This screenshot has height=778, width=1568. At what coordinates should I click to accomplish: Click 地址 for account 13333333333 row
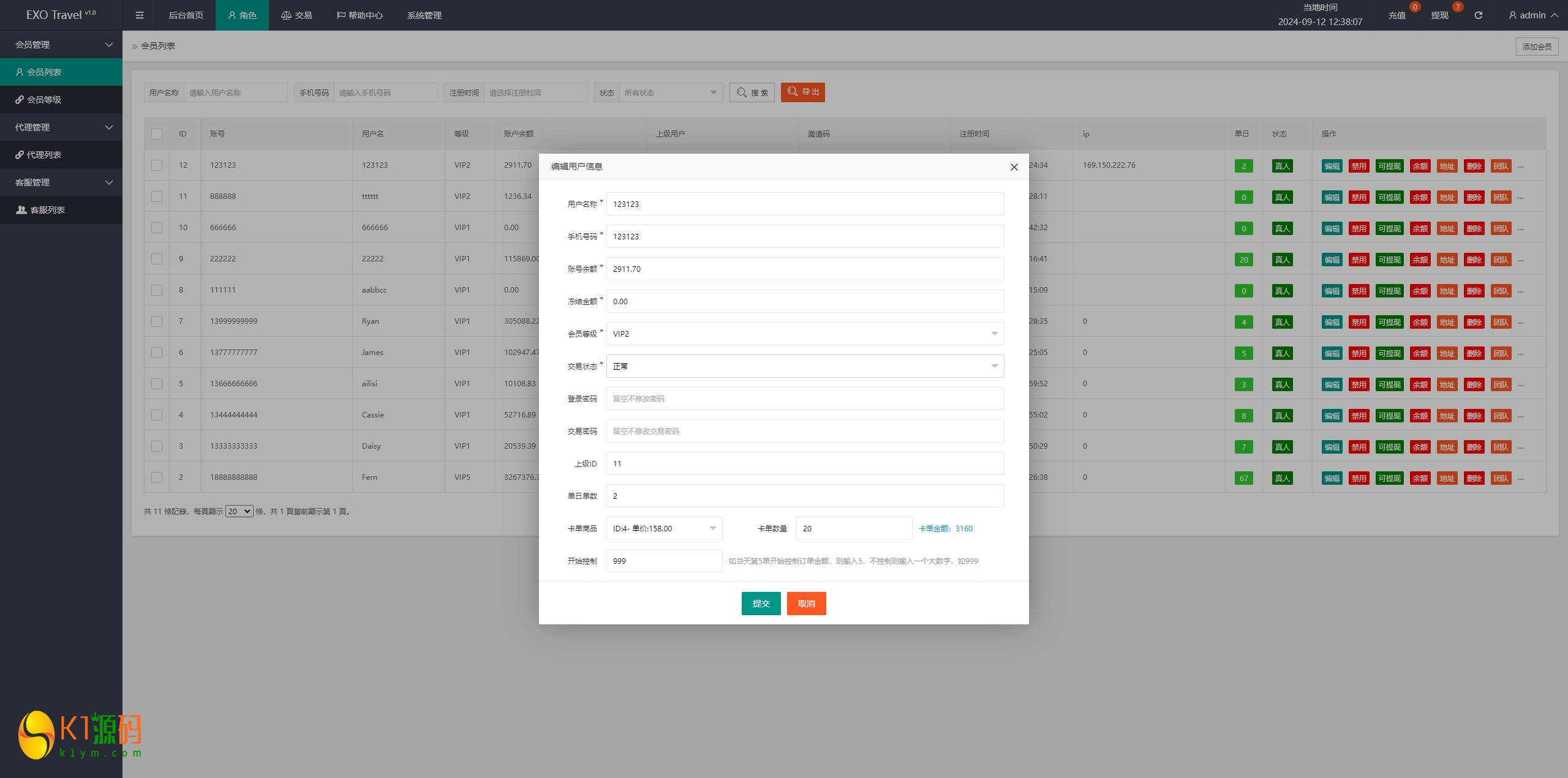pos(1447,447)
